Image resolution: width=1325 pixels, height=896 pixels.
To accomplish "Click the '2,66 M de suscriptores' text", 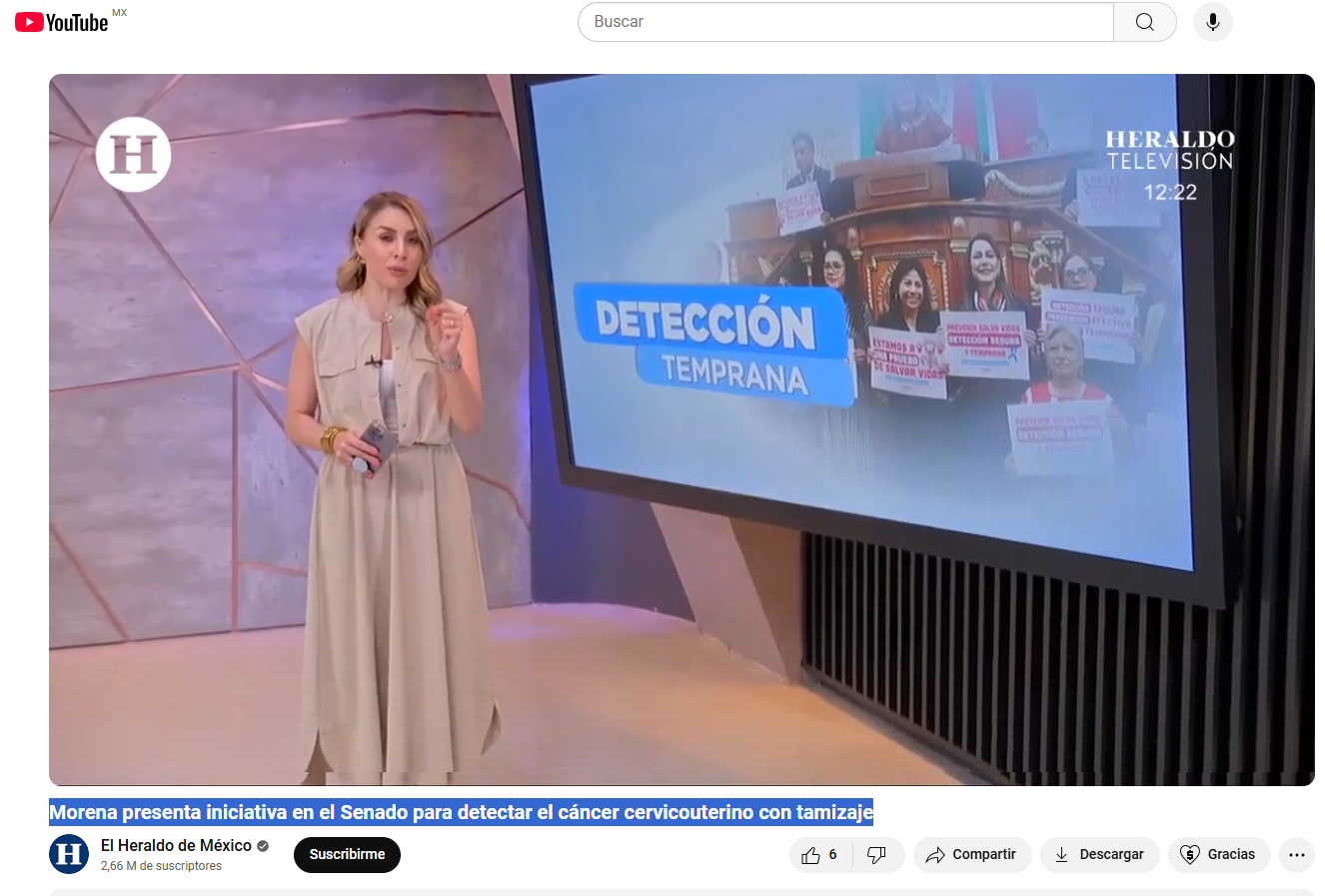I will tap(161, 866).
